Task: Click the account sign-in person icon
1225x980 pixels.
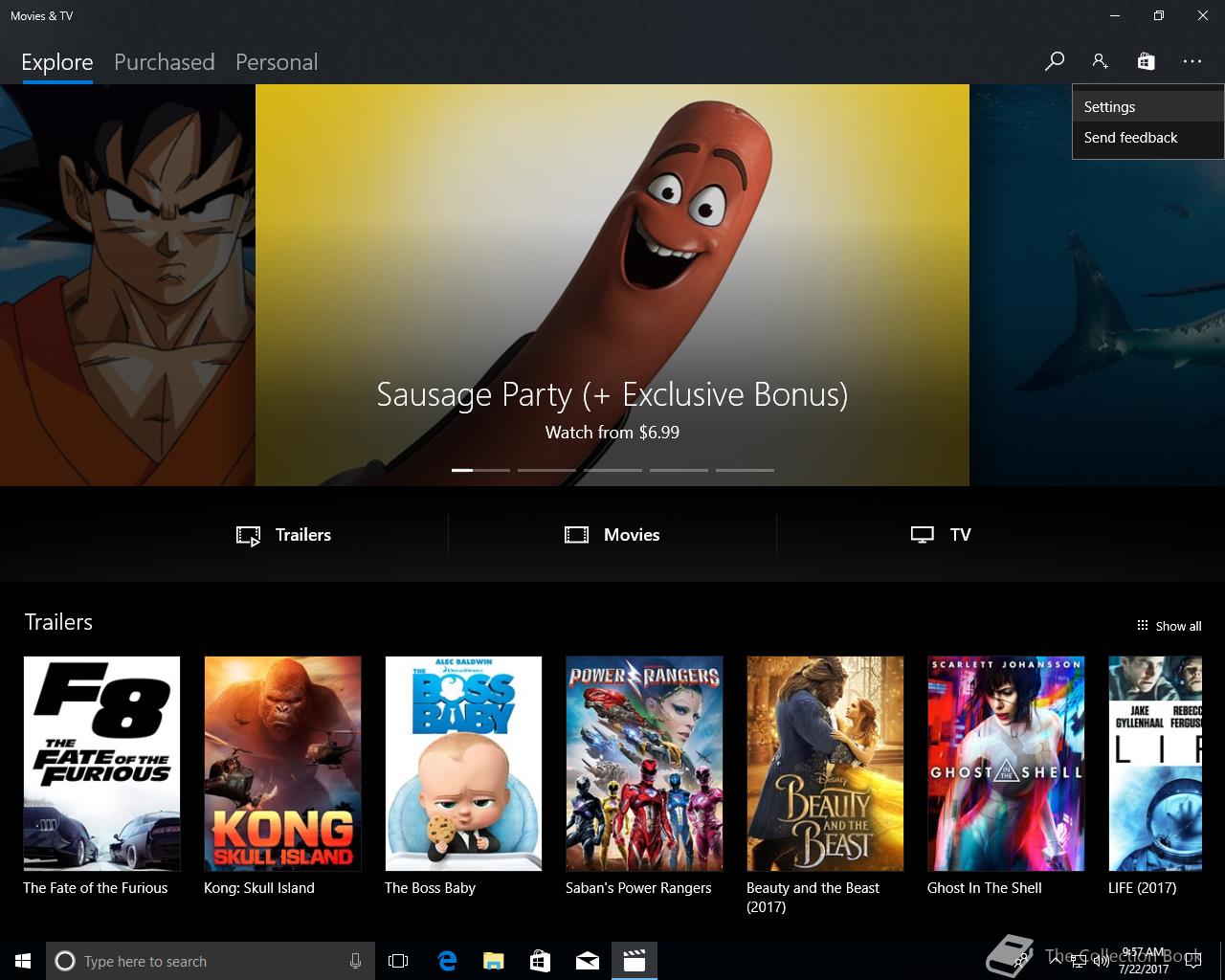Action: (1100, 61)
